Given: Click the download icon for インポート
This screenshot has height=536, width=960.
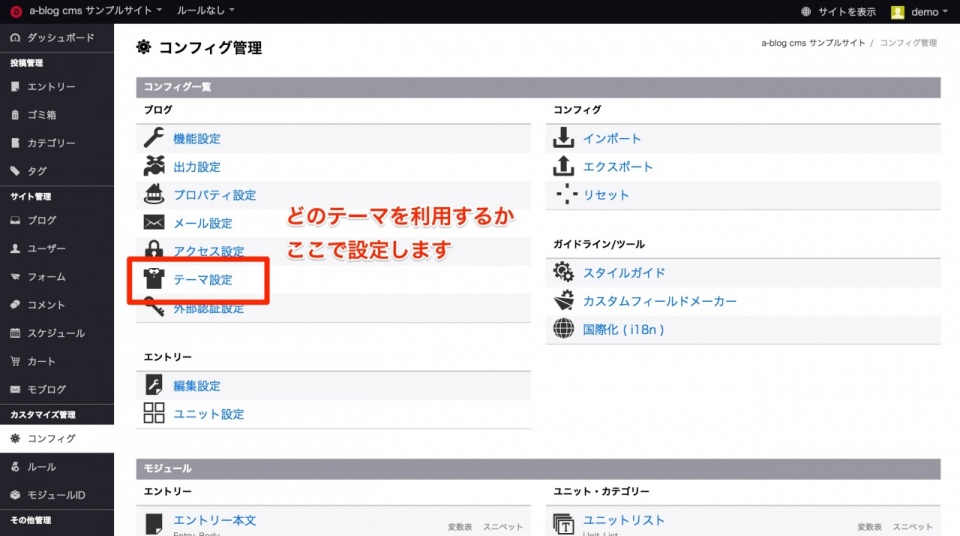Looking at the screenshot, I should click(x=563, y=138).
